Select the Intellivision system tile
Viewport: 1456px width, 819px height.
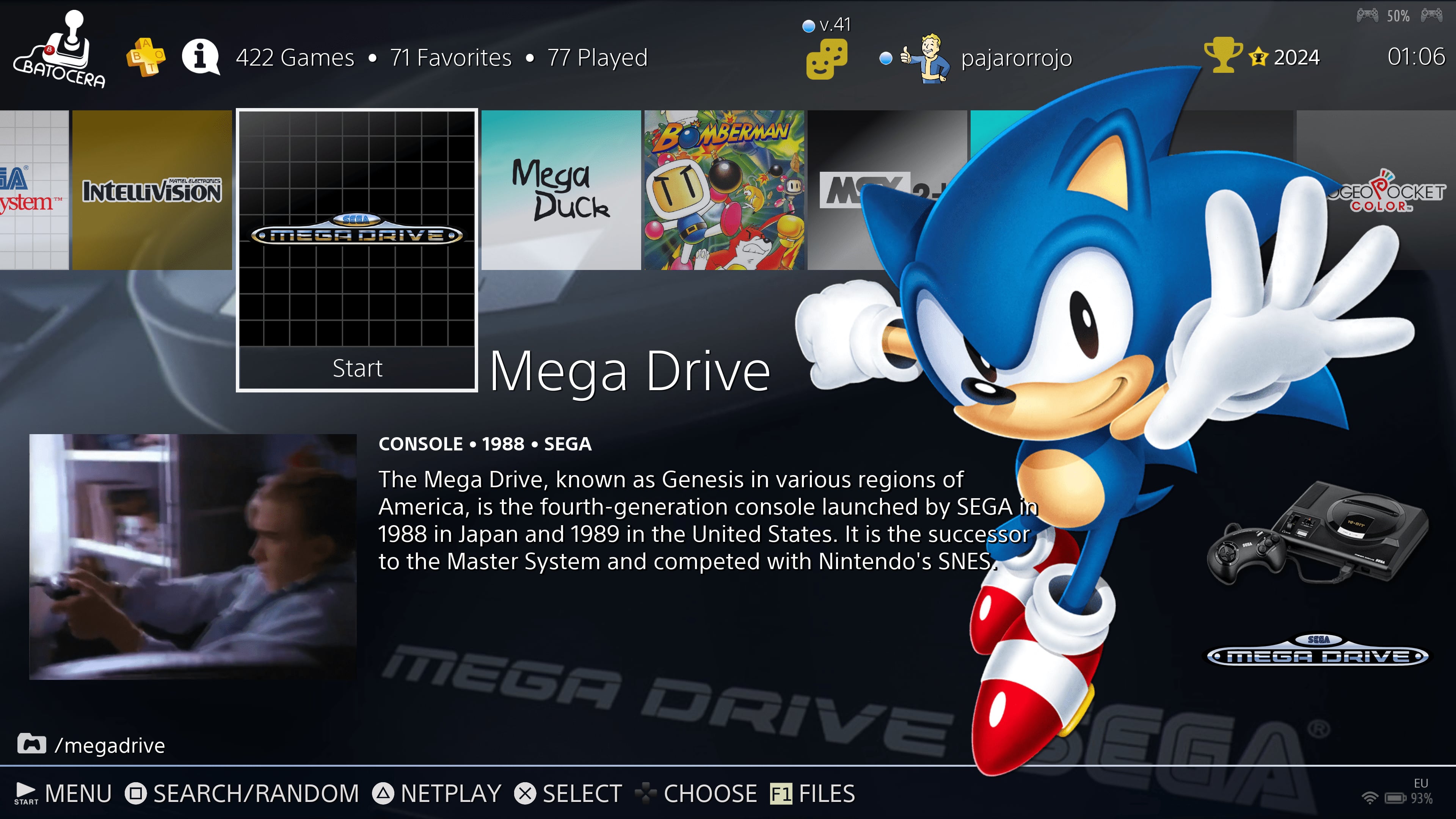152,190
